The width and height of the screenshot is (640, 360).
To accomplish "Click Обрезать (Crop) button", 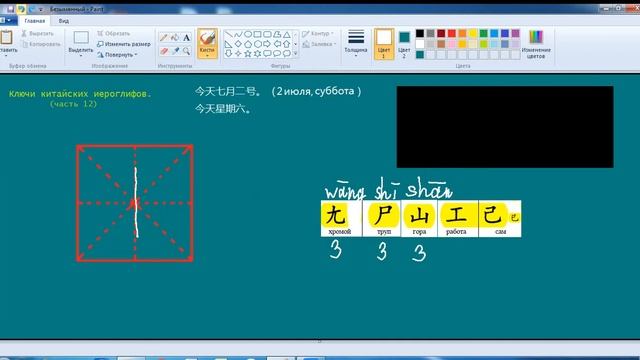I will click(113, 33).
